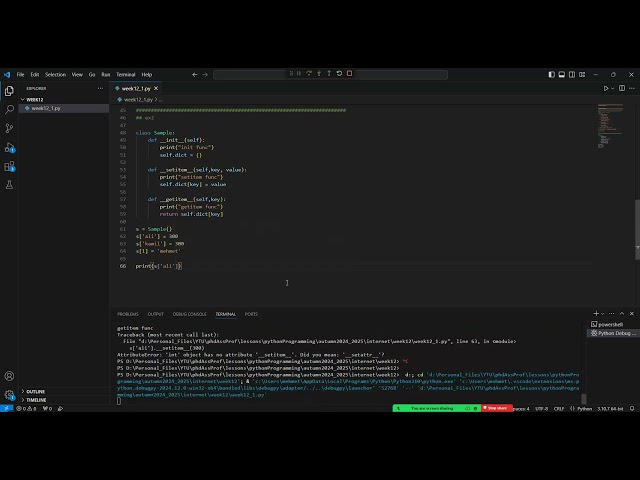Switch to the DEBUG CONSOLE tab

pyautogui.click(x=189, y=314)
